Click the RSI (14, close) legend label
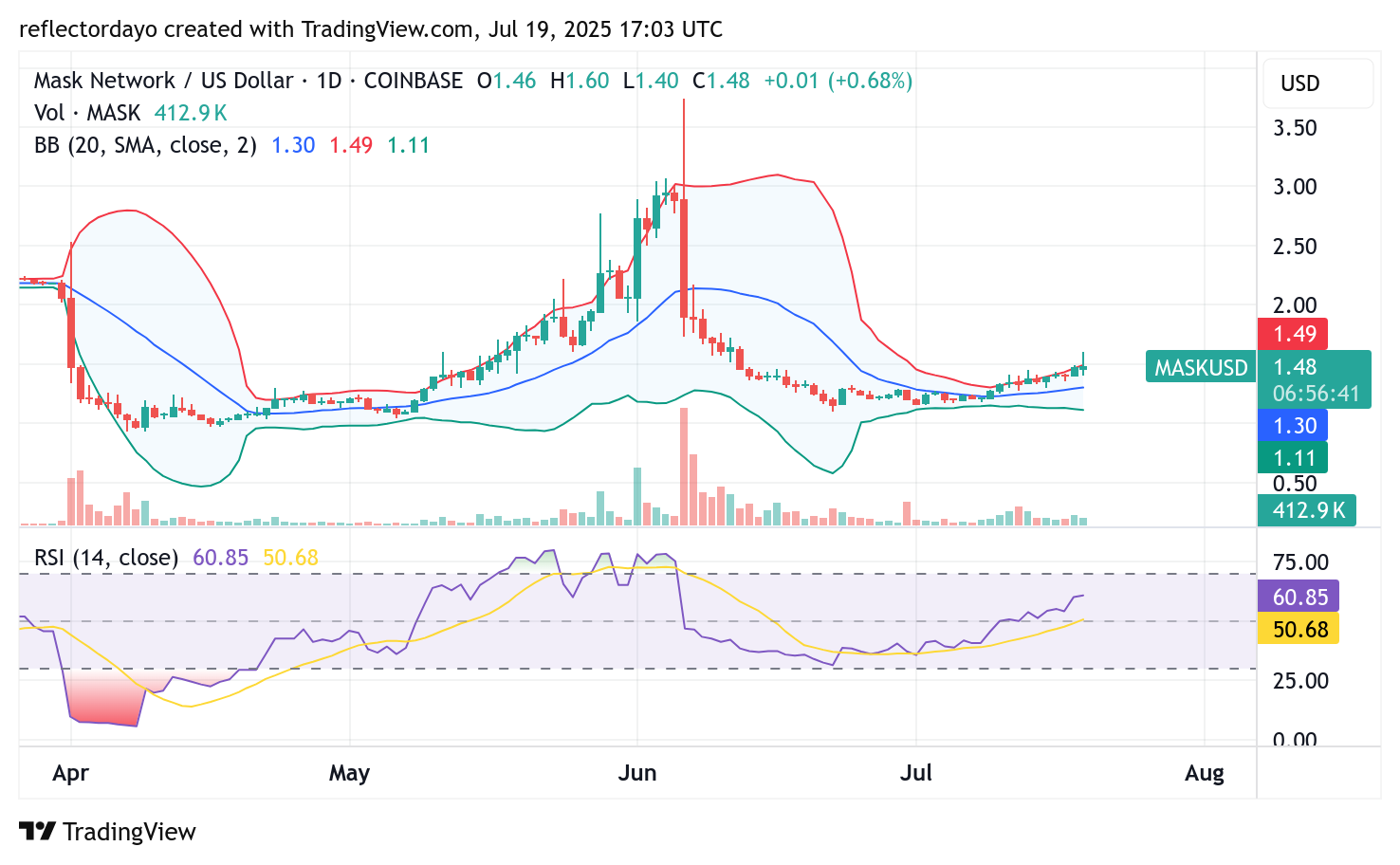This screenshot has height=865, width=1400. (106, 558)
